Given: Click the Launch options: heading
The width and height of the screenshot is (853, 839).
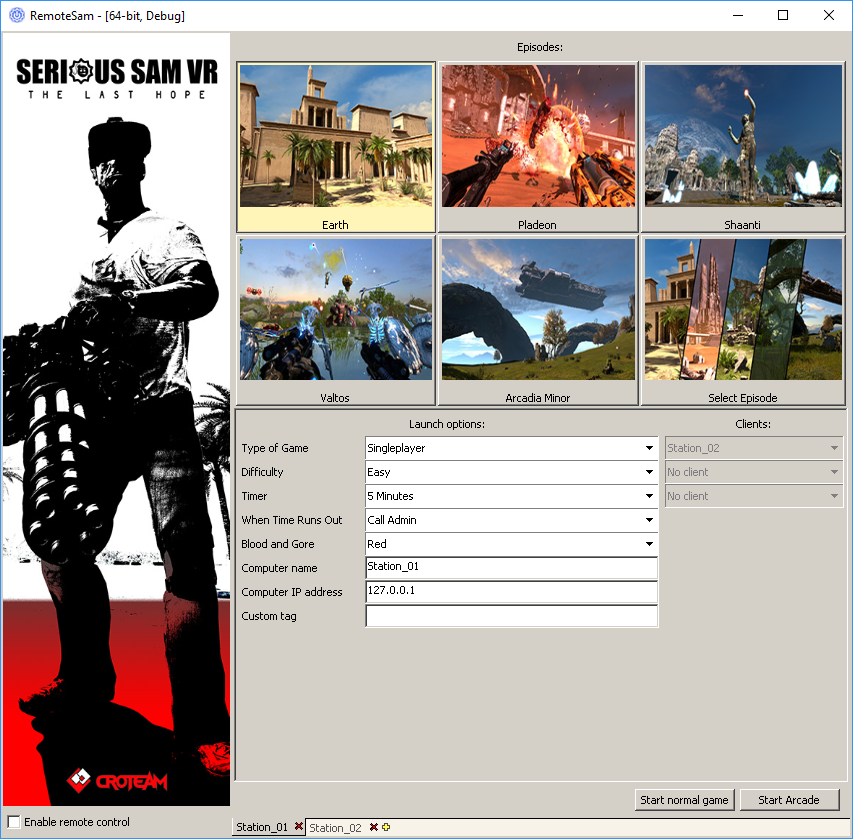Looking at the screenshot, I should [447, 424].
